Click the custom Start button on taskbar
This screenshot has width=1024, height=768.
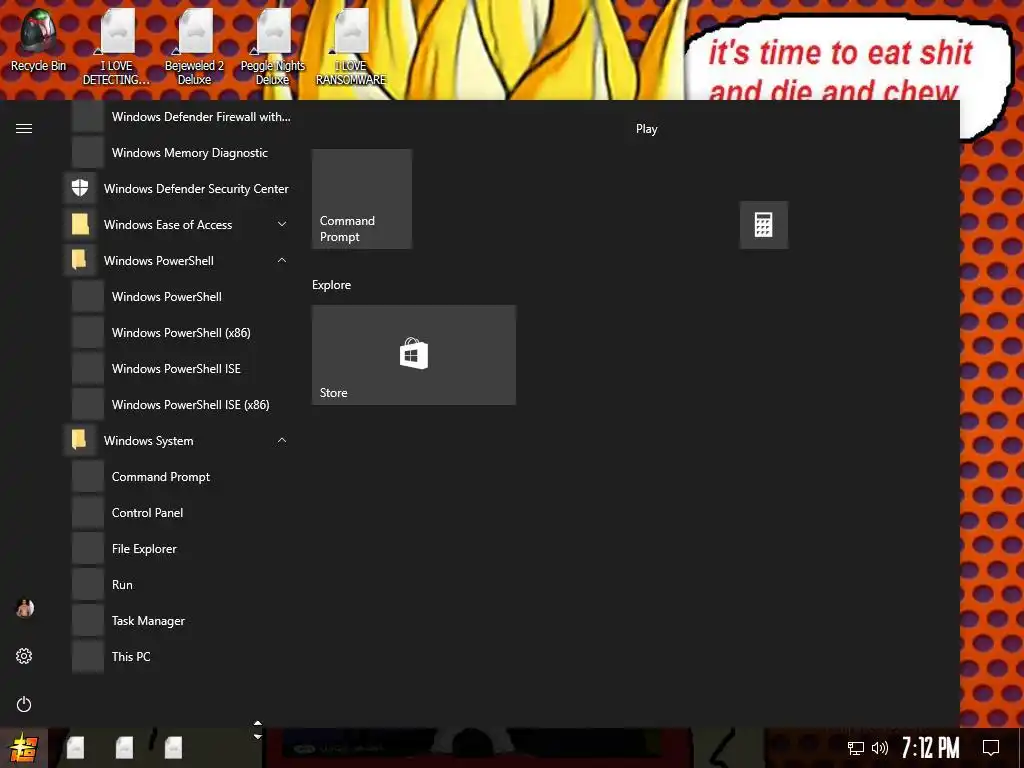tap(24, 748)
